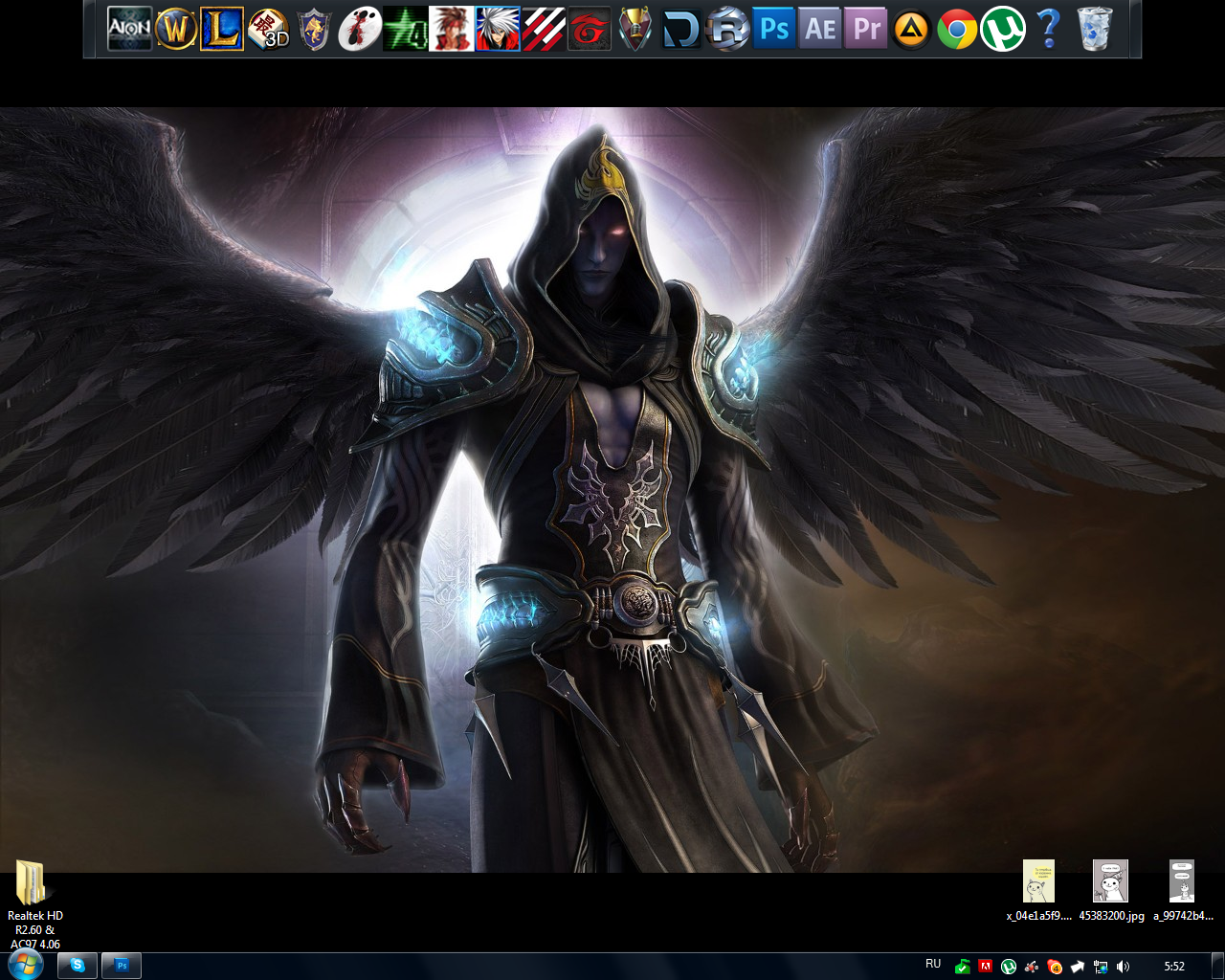
Task: Open the Garena dock icon
Action: (x=590, y=29)
